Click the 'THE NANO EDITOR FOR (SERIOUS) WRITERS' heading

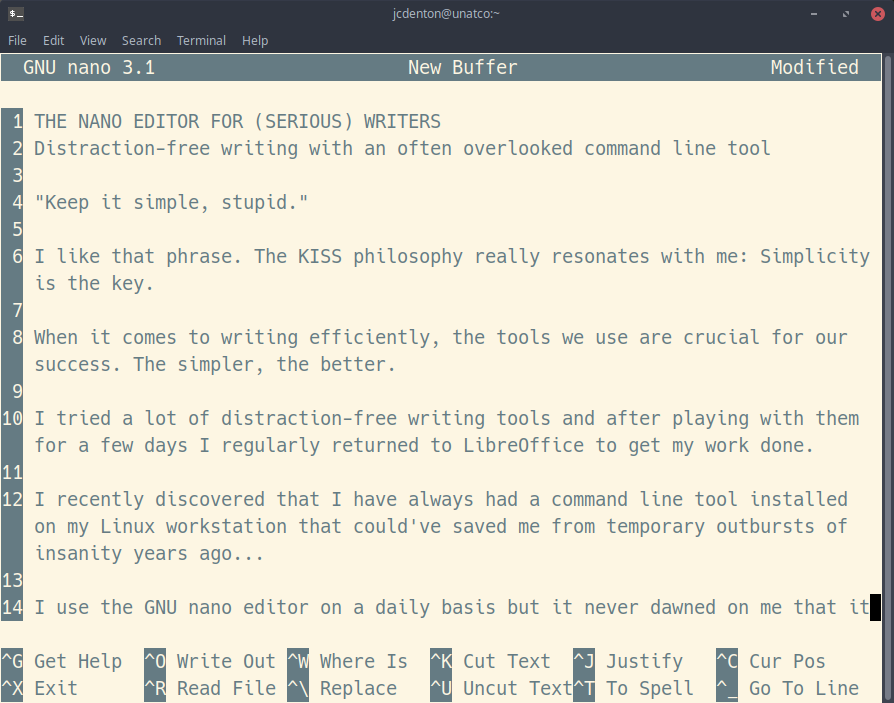point(237,121)
